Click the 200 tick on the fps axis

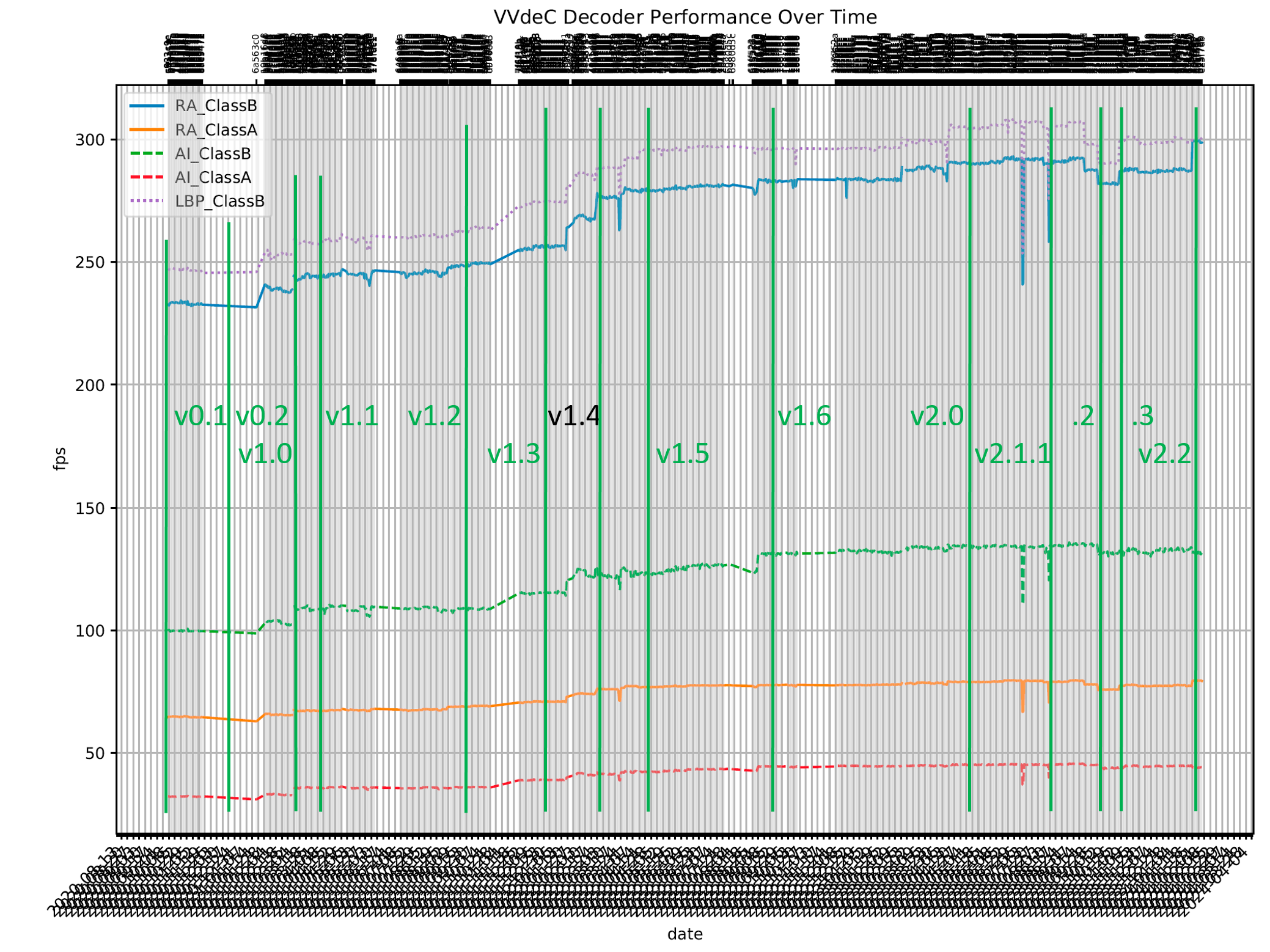pyautogui.click(x=90, y=386)
